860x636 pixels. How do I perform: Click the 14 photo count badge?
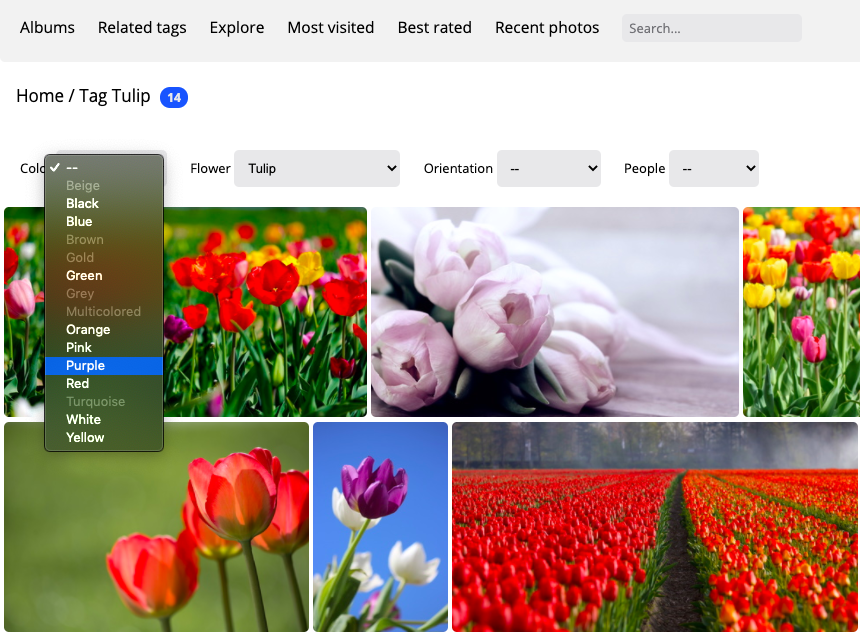click(174, 98)
